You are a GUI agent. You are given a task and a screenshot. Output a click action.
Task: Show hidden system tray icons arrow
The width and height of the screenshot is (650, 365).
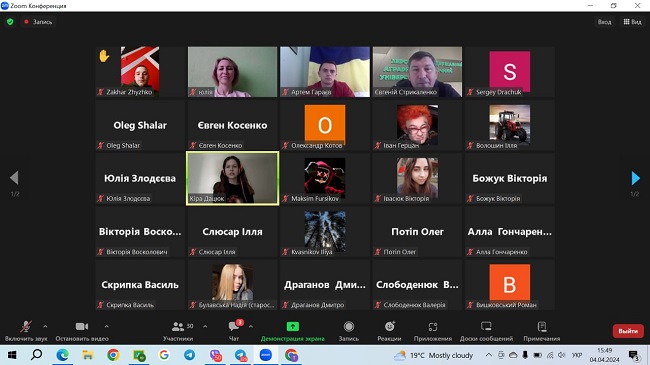pos(489,355)
